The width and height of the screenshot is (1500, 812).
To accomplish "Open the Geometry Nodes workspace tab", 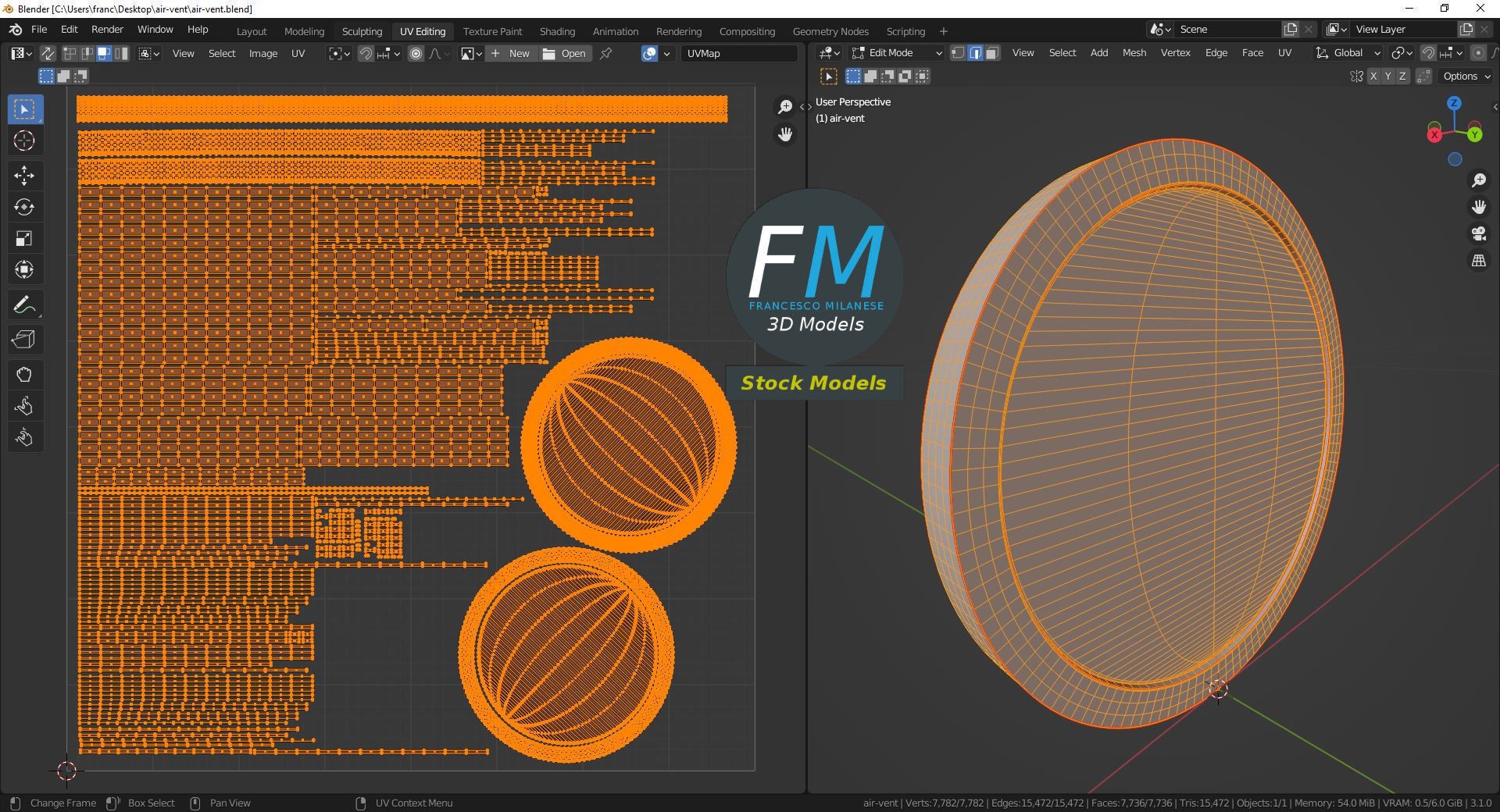I will tap(830, 31).
